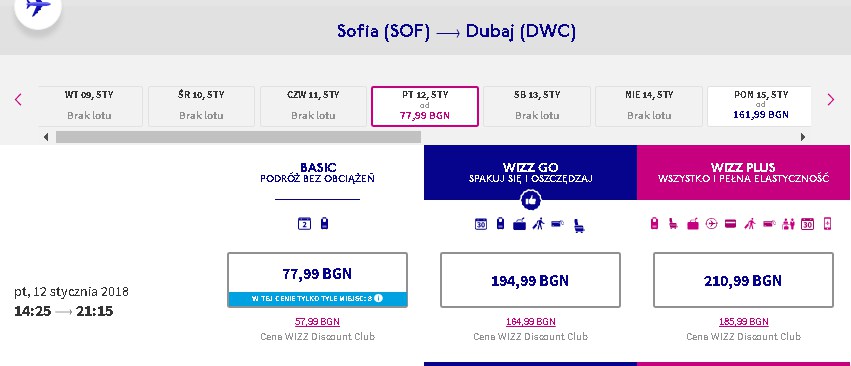Click the seat icon under WIZZ GO
This screenshot has height=366, width=851.
tap(579, 226)
